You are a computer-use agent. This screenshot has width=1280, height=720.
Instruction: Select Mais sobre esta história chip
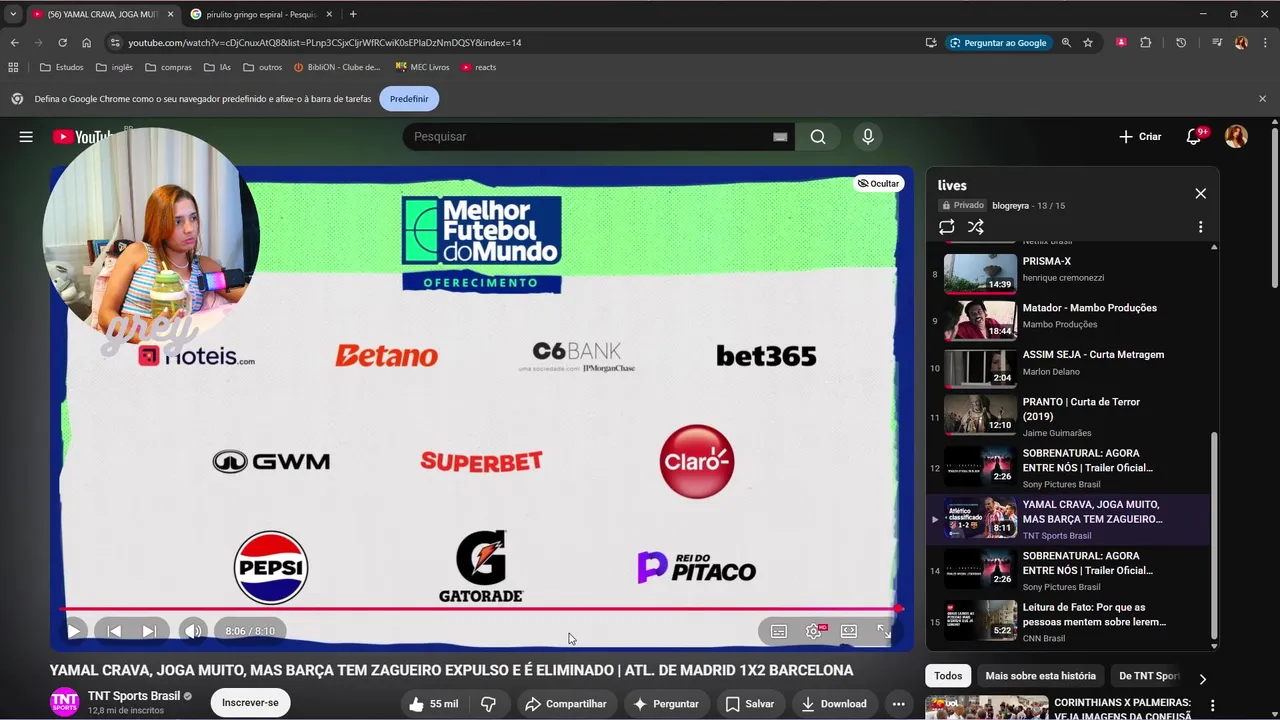point(1040,676)
